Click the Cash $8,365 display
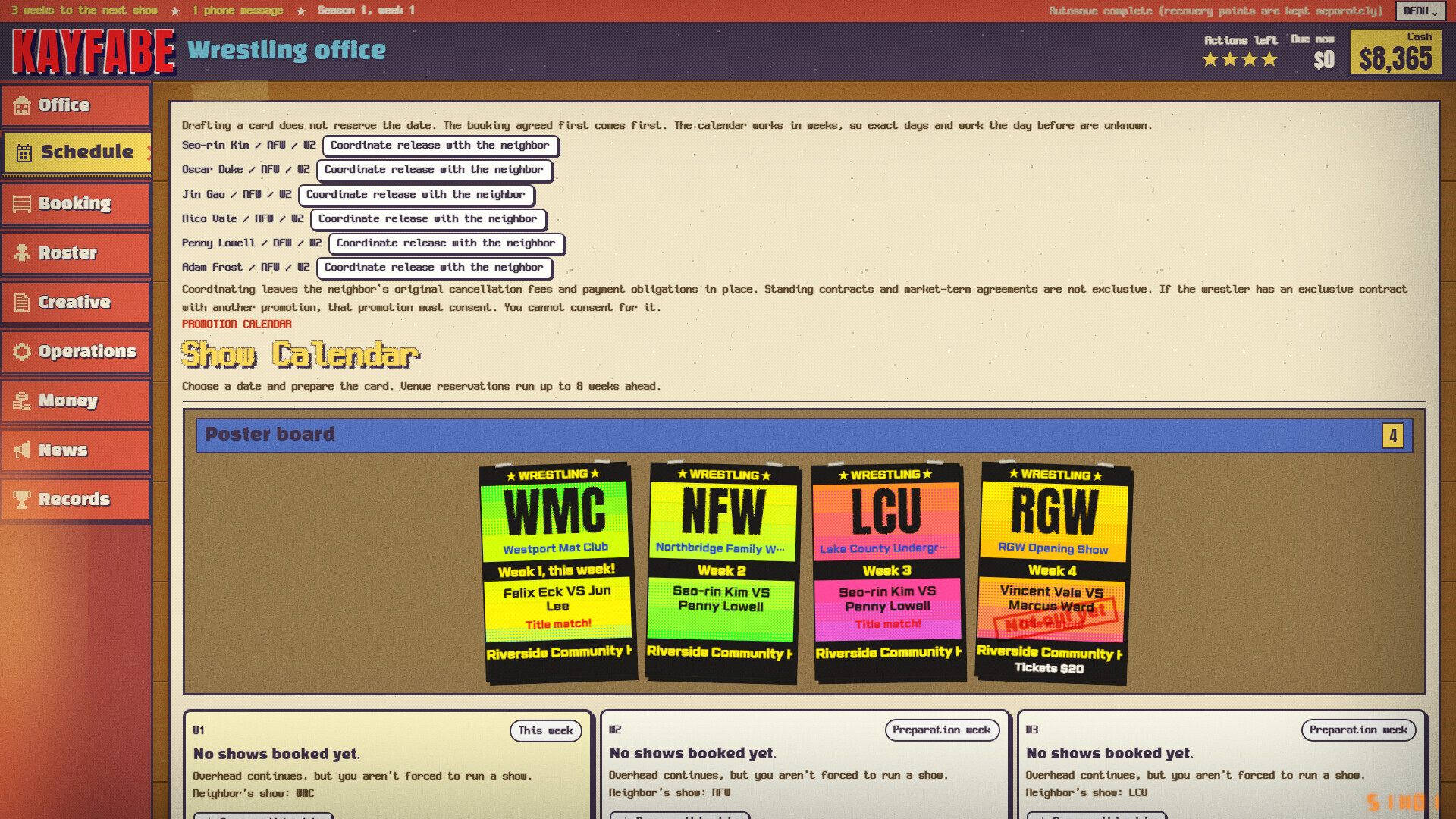This screenshot has width=1456, height=819. (x=1395, y=52)
